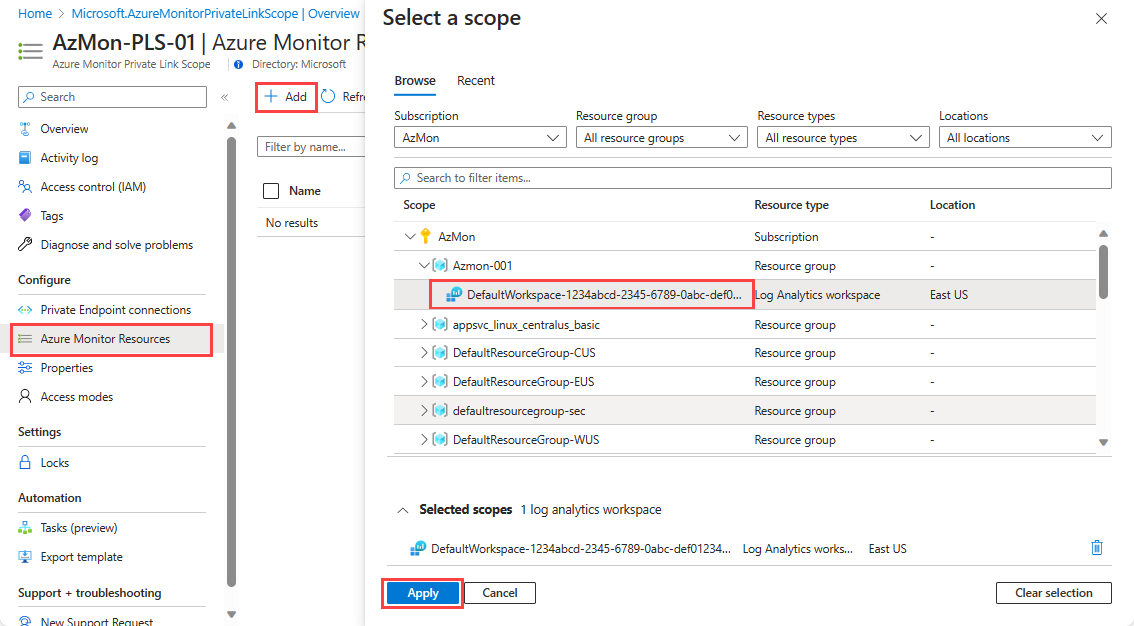This screenshot has width=1134, height=626.
Task: Click the scope list vertical scrollbar thumb
Action: pos(1103,272)
